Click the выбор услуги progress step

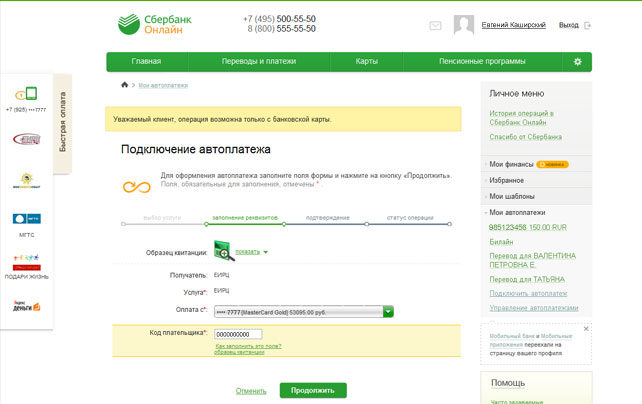162,218
